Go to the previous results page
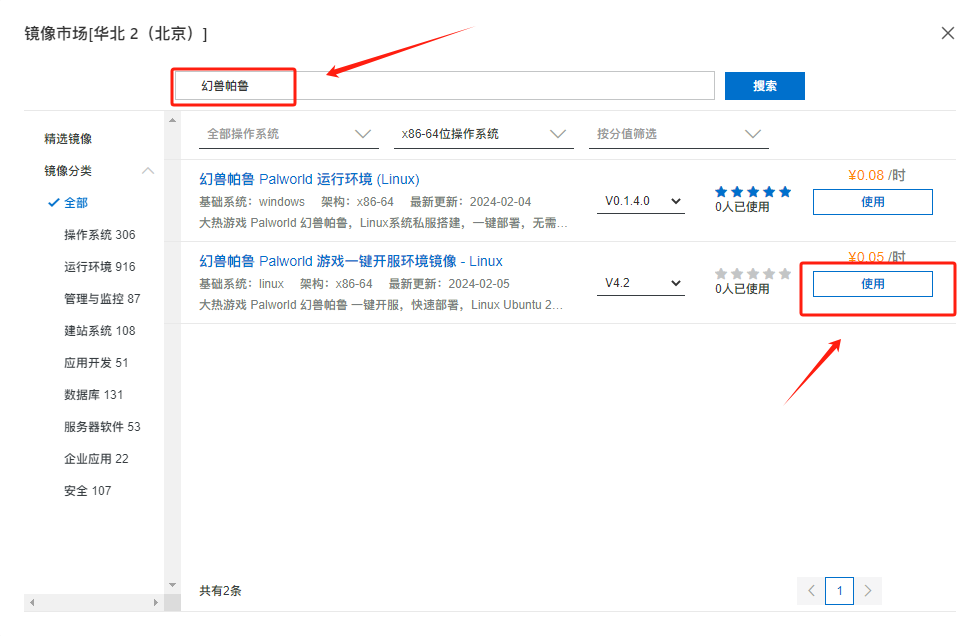 click(811, 591)
